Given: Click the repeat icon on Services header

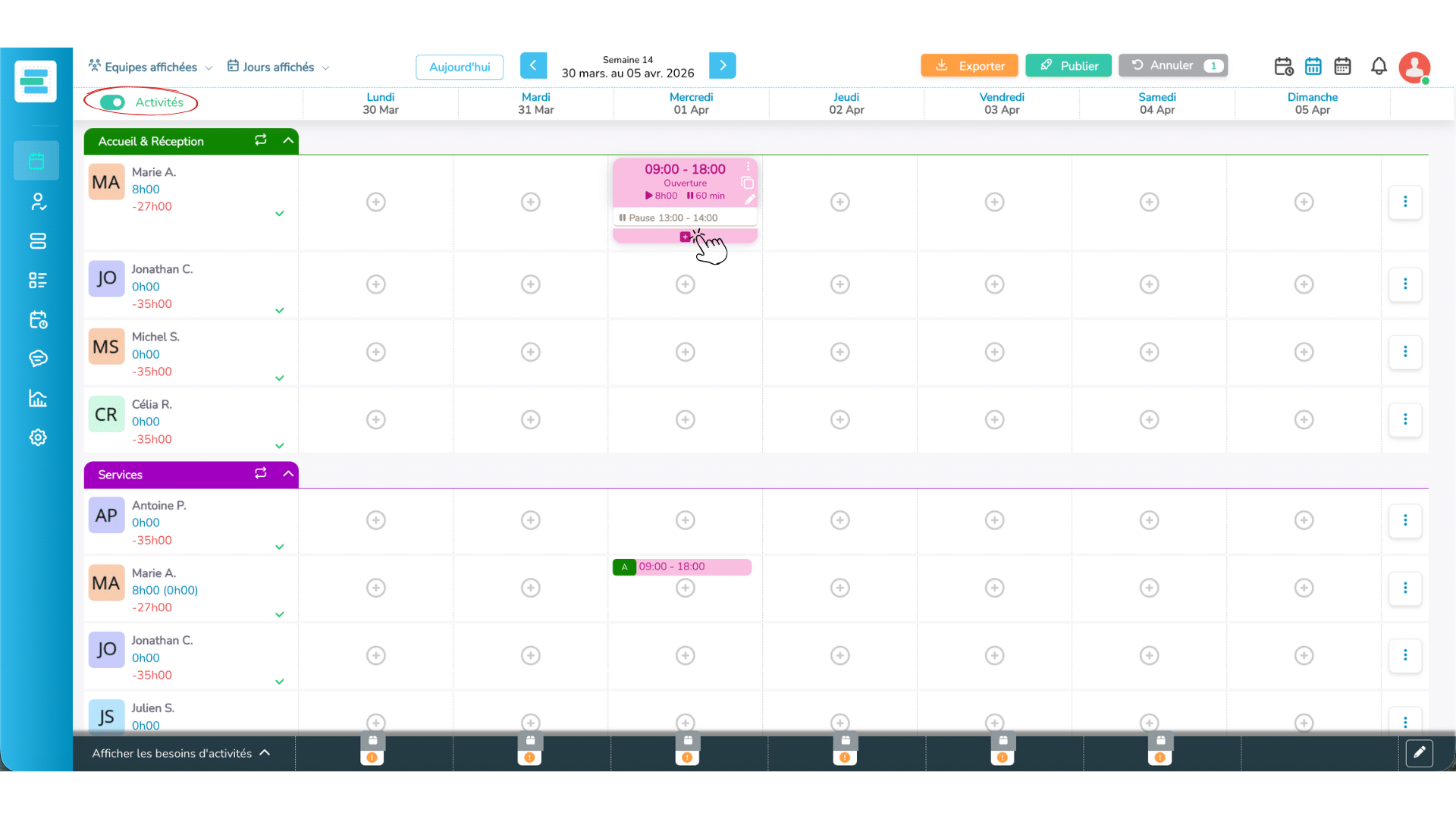Looking at the screenshot, I should (x=261, y=474).
